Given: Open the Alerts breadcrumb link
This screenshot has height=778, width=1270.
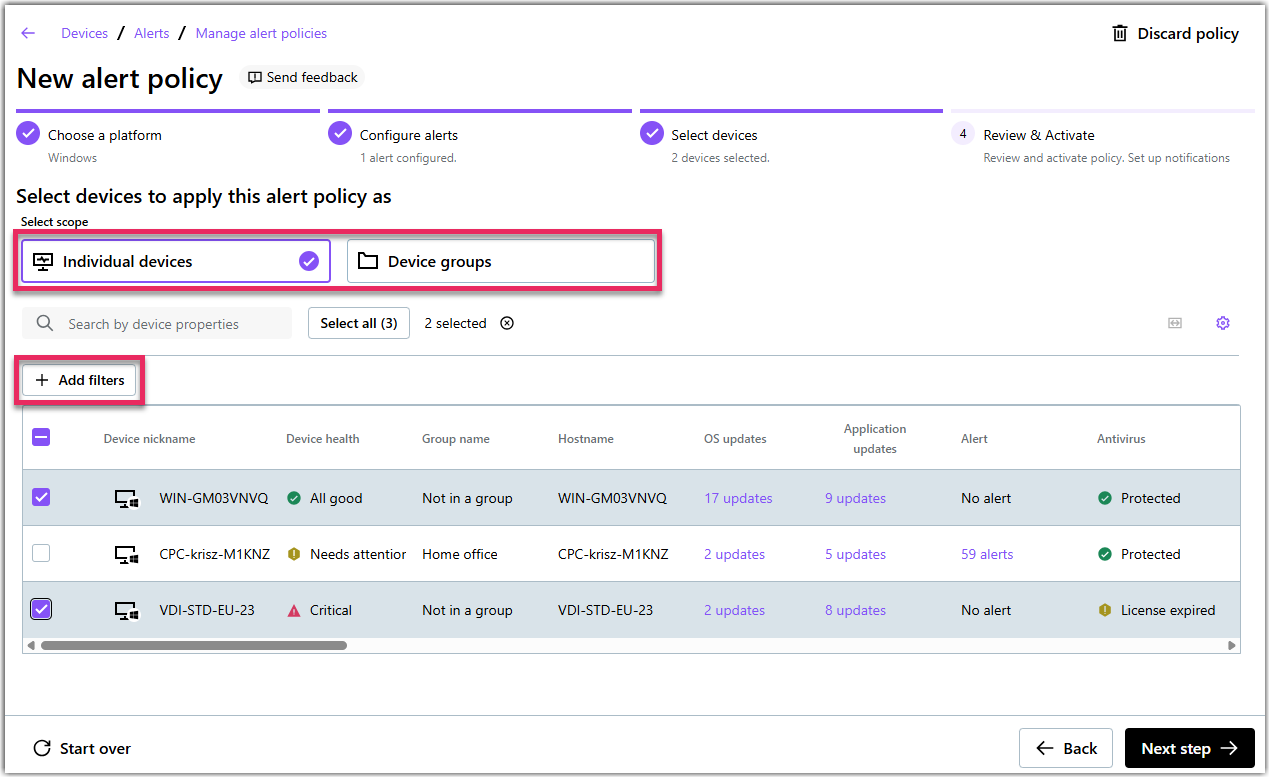Looking at the screenshot, I should pyautogui.click(x=152, y=33).
